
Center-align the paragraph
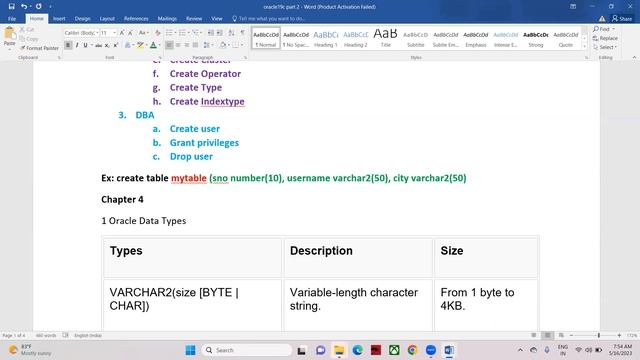click(178, 45)
